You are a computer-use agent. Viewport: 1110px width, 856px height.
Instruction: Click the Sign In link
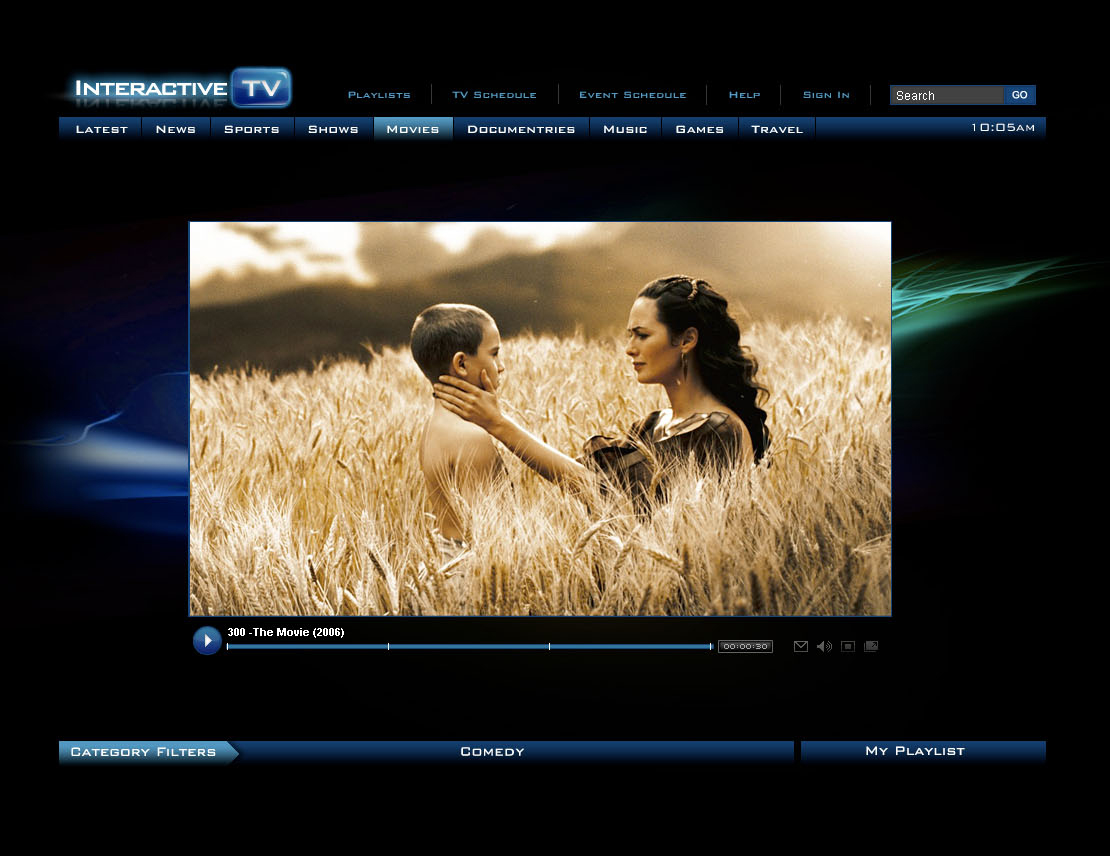point(825,94)
